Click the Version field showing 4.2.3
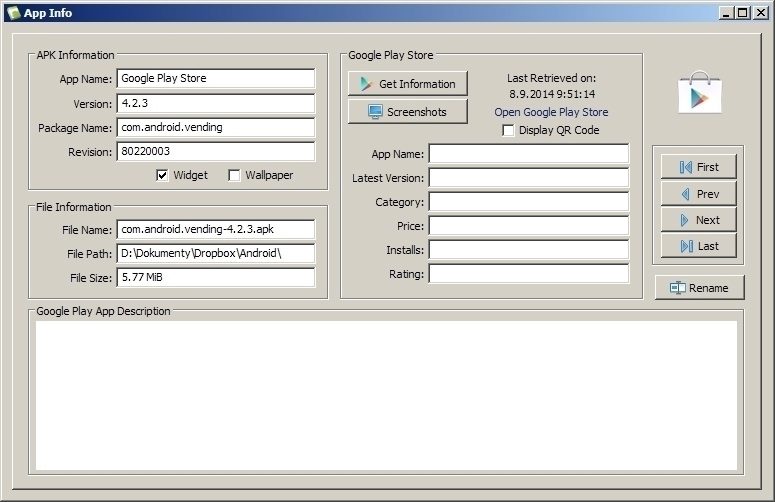The height and width of the screenshot is (502, 775). pos(215,103)
